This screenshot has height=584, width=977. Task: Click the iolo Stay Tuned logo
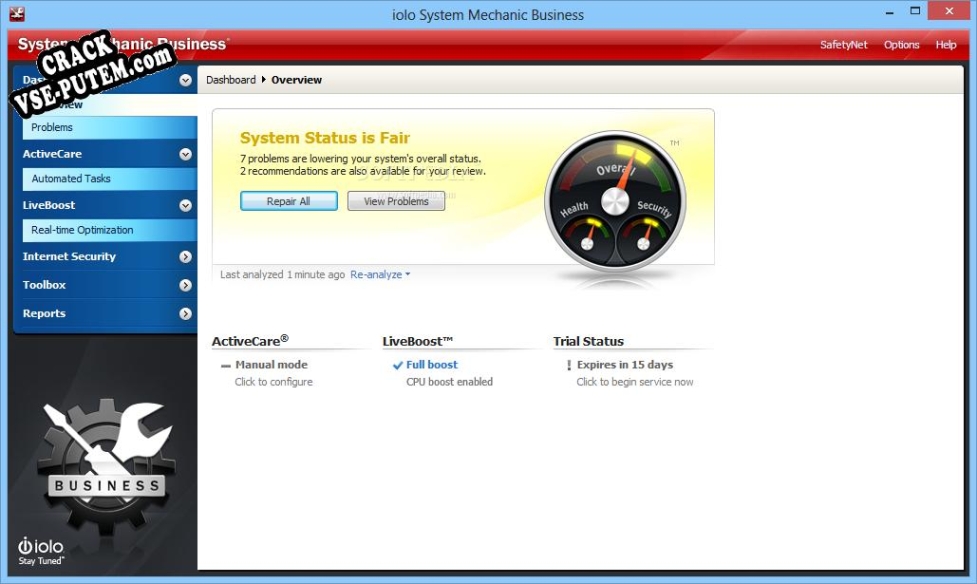(x=41, y=551)
